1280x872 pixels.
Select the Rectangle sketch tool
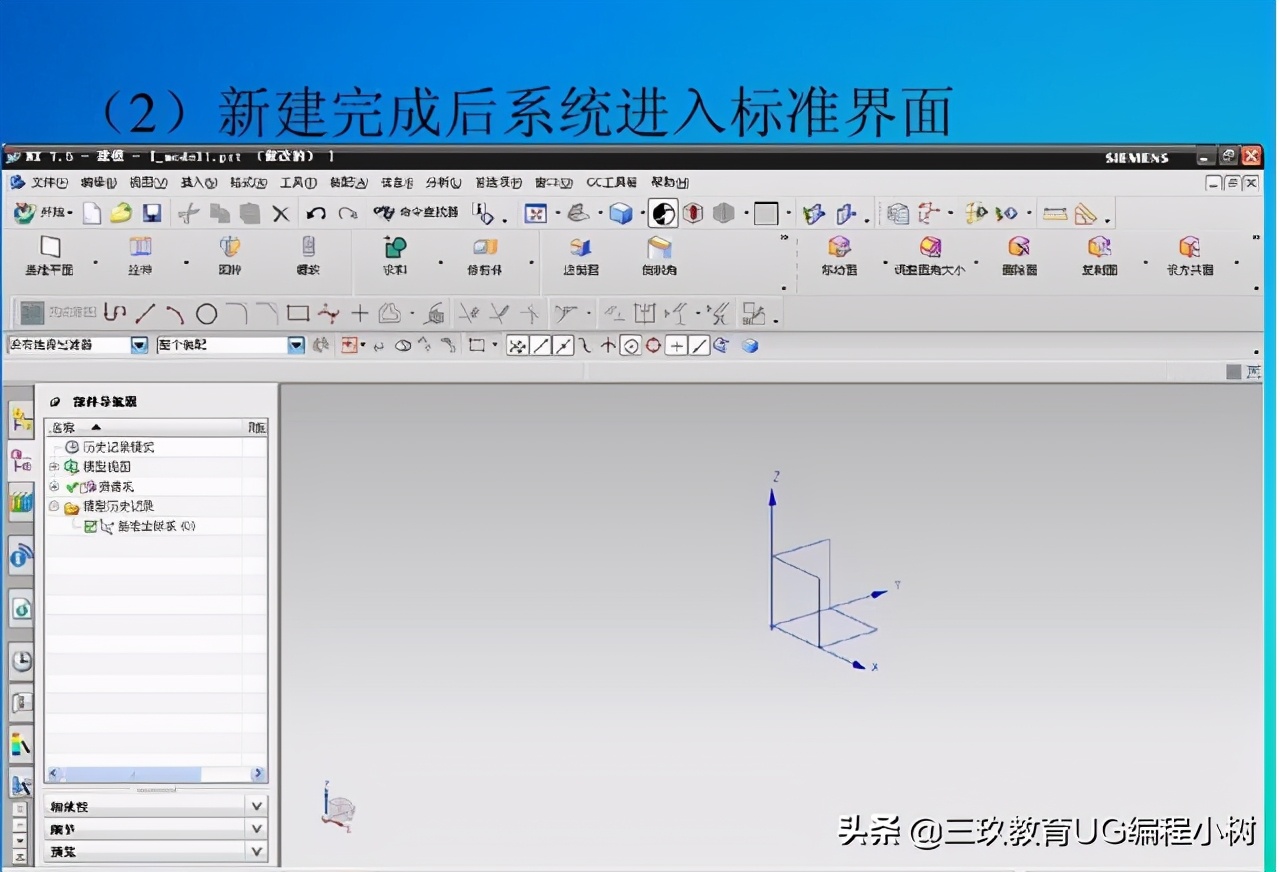(x=297, y=315)
